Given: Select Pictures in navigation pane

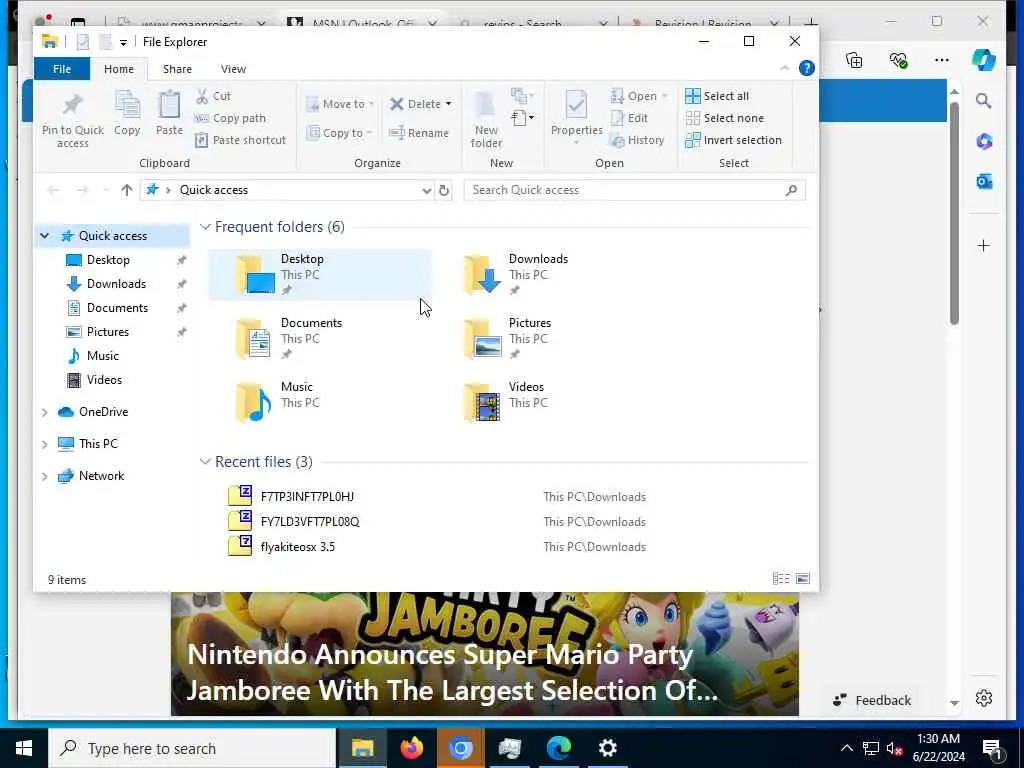Looking at the screenshot, I should (108, 332).
